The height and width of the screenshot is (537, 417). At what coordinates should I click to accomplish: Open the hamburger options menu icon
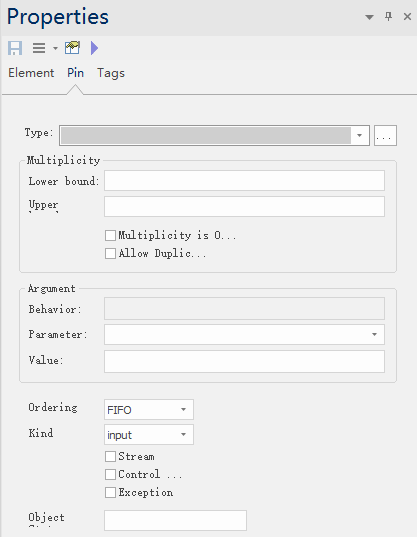point(39,48)
